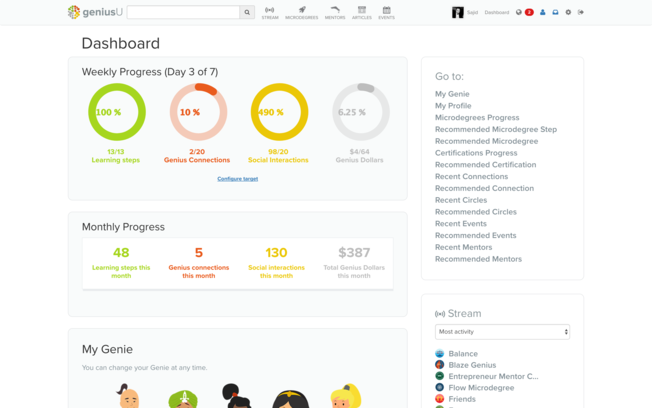Click the 100% Learning steps progress ring
The width and height of the screenshot is (652, 408).
pyautogui.click(x=116, y=112)
